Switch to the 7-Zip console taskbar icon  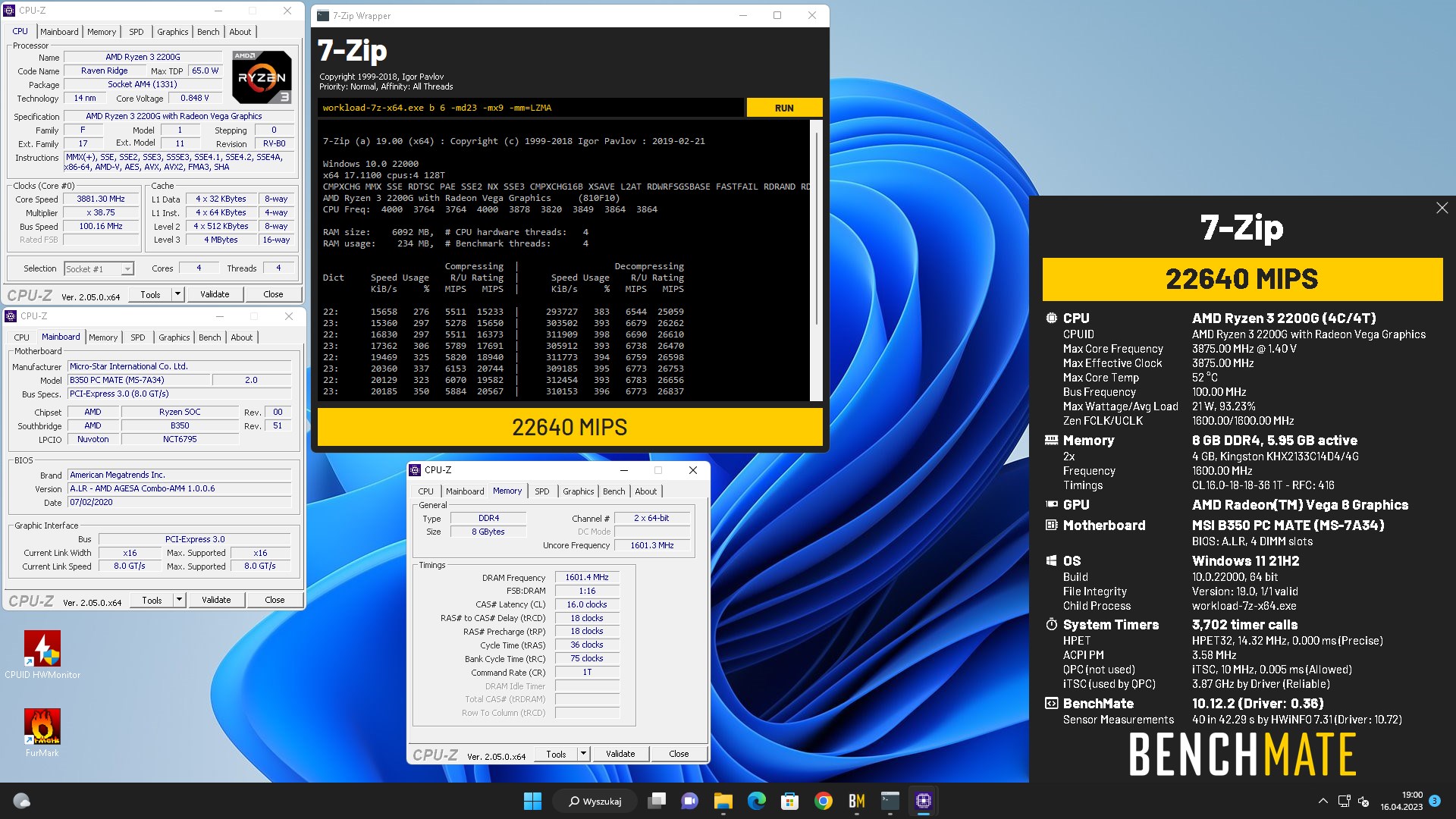point(890,801)
